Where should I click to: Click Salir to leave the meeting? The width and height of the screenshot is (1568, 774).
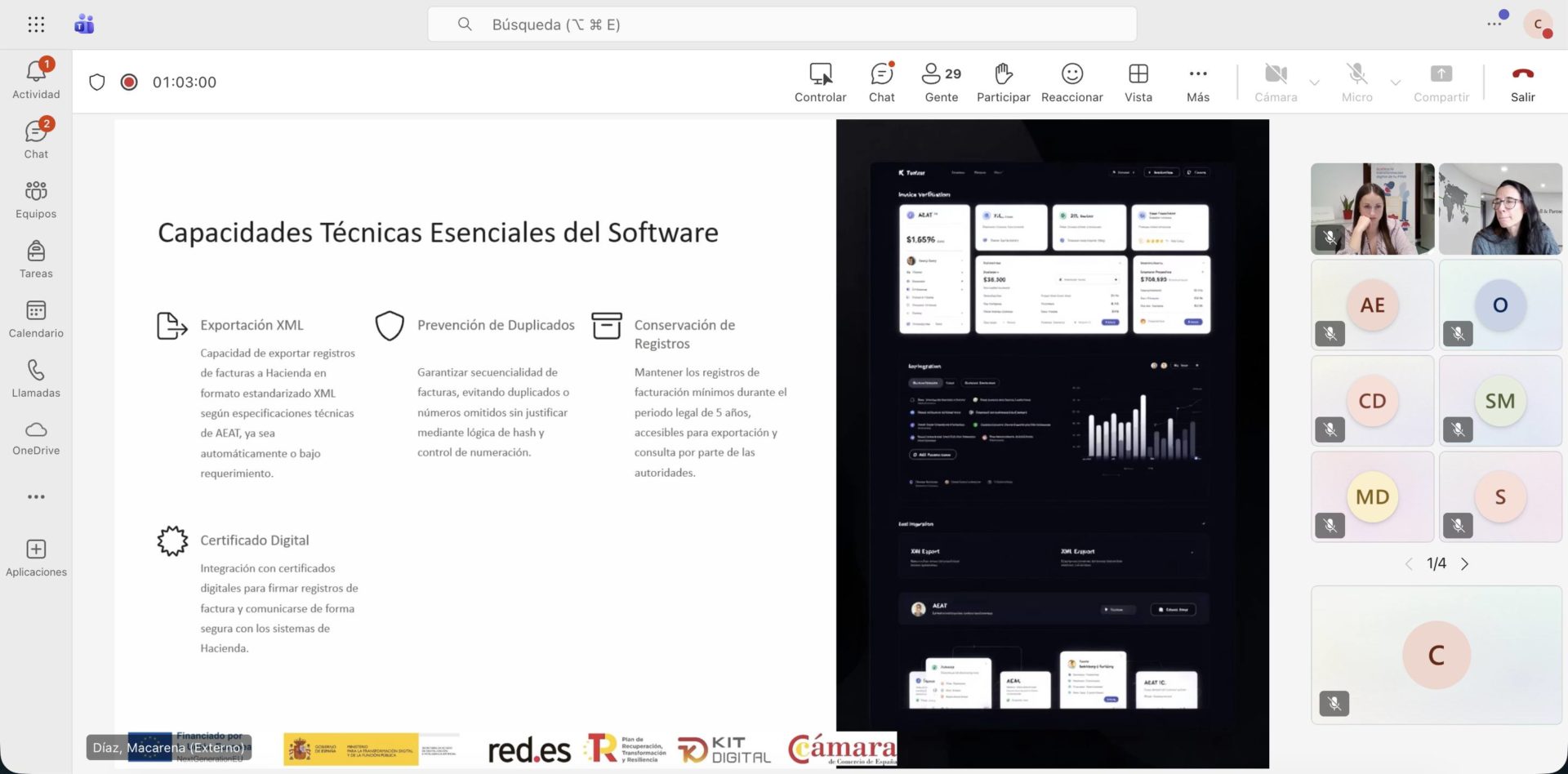pyautogui.click(x=1522, y=82)
